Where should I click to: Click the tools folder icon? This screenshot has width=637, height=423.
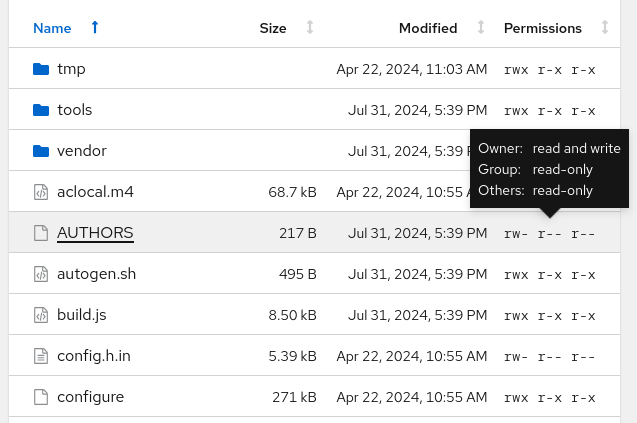click(x=41, y=110)
